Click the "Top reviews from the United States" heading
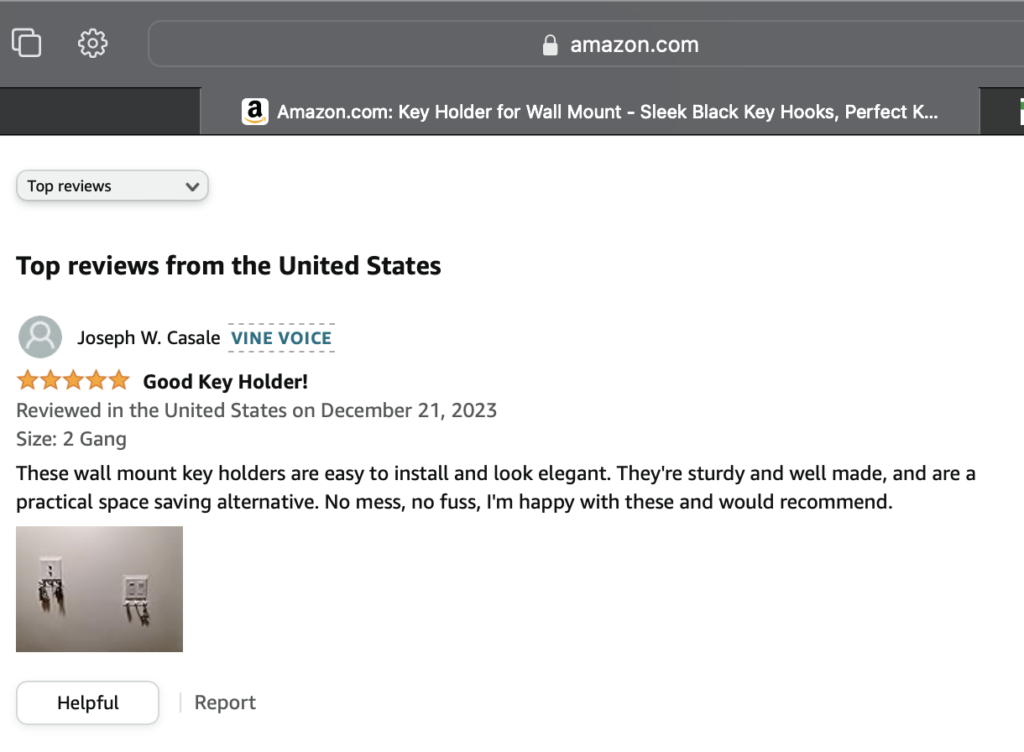 228,266
